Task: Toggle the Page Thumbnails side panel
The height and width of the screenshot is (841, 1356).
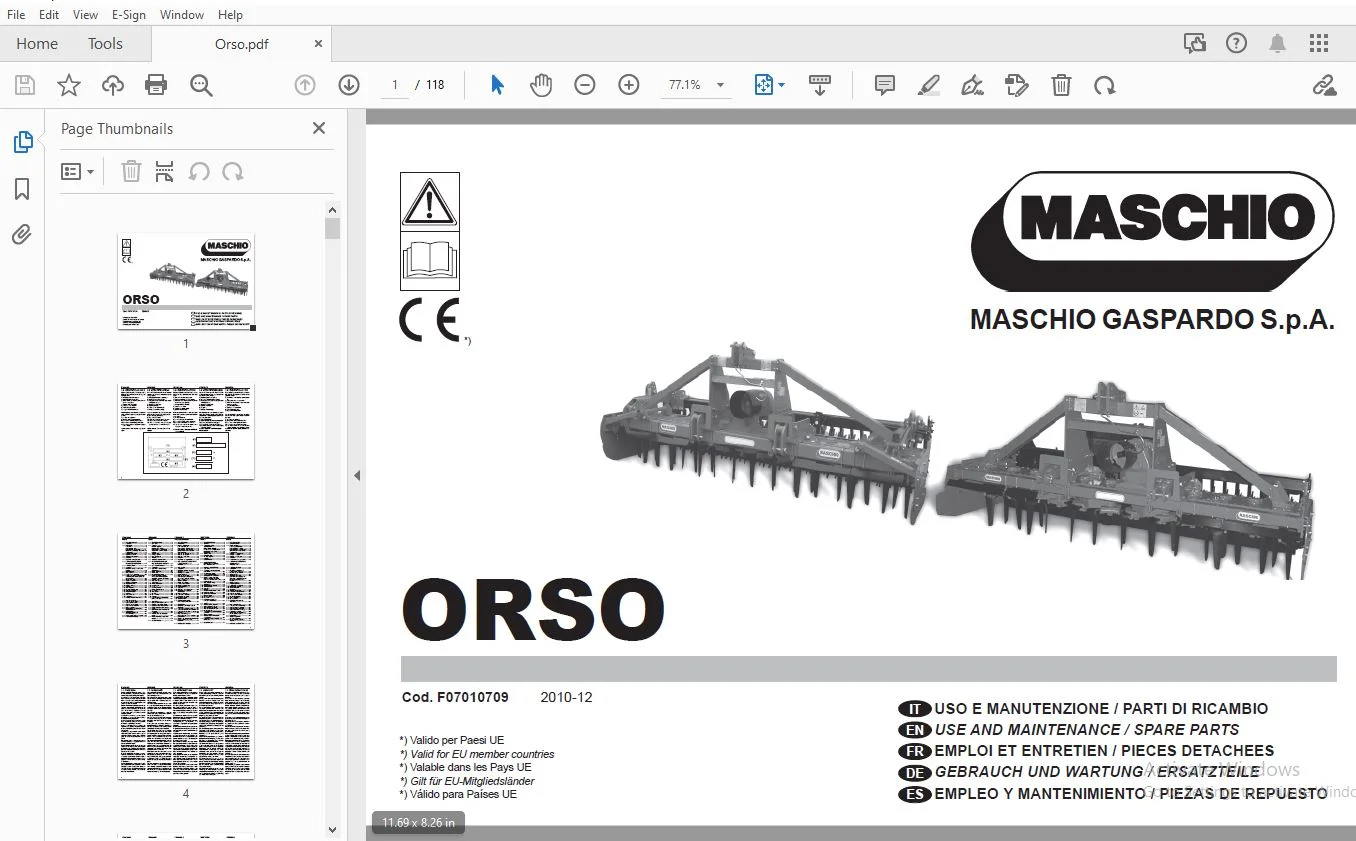Action: coord(22,142)
